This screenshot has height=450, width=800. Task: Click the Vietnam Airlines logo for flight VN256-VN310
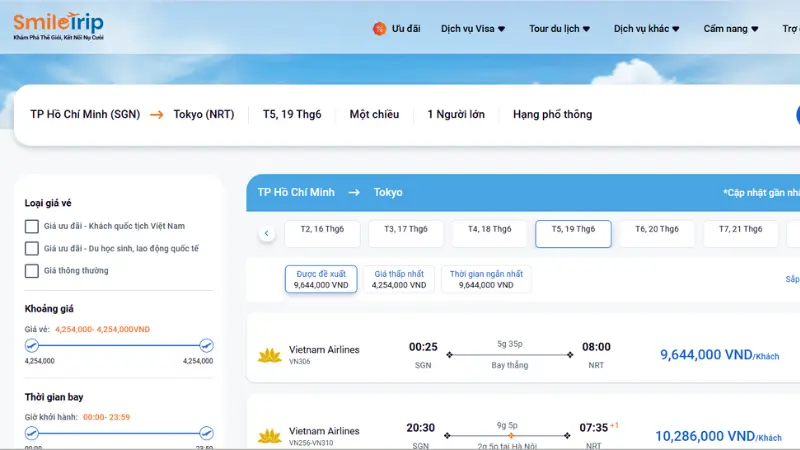point(269,435)
